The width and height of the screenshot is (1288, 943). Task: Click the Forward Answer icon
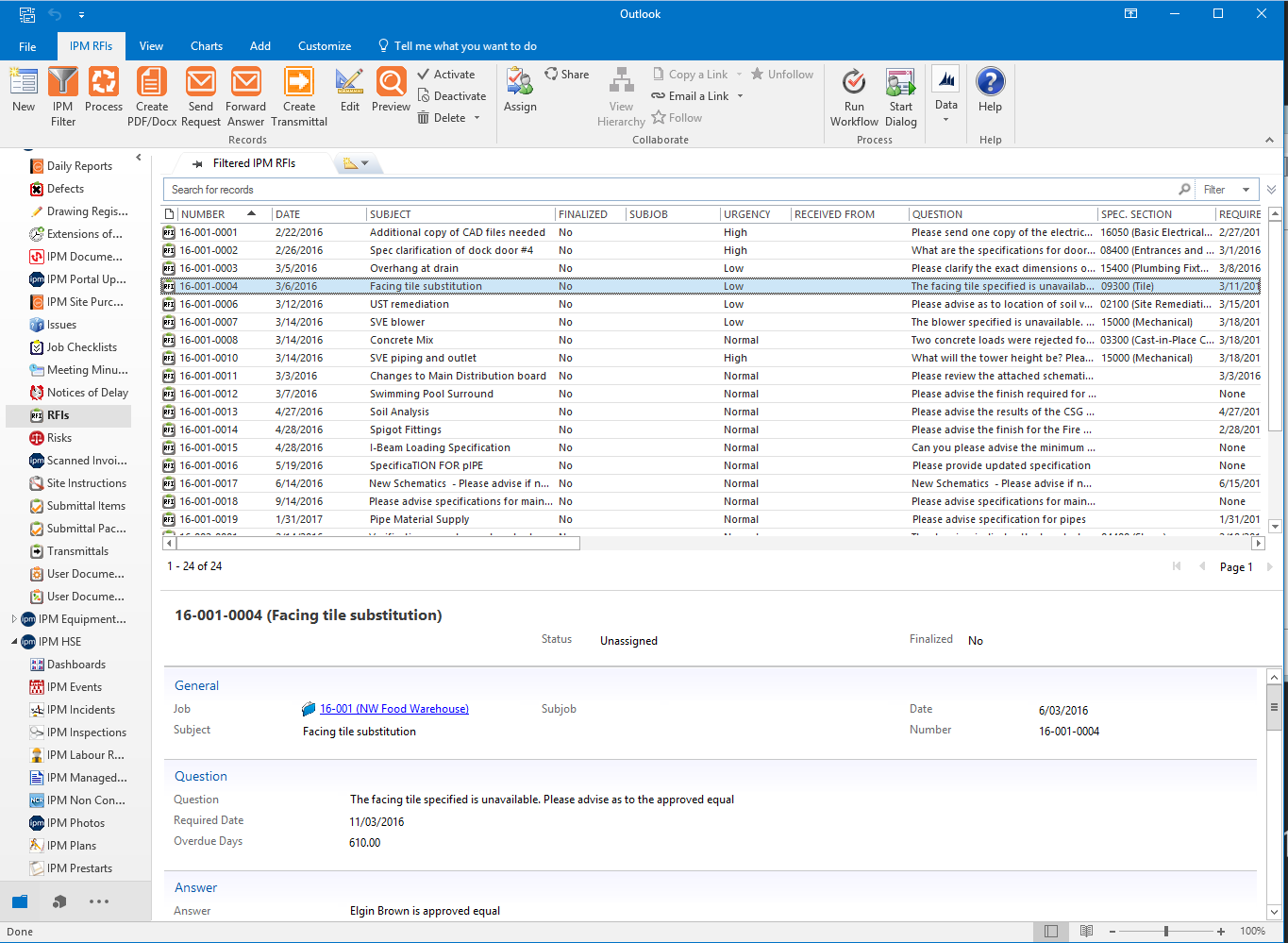(x=245, y=91)
